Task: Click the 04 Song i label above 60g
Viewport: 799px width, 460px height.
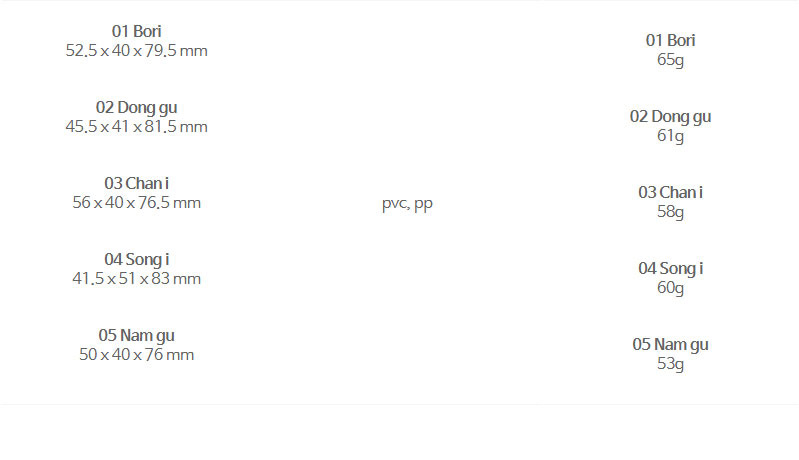Action: coord(670,268)
